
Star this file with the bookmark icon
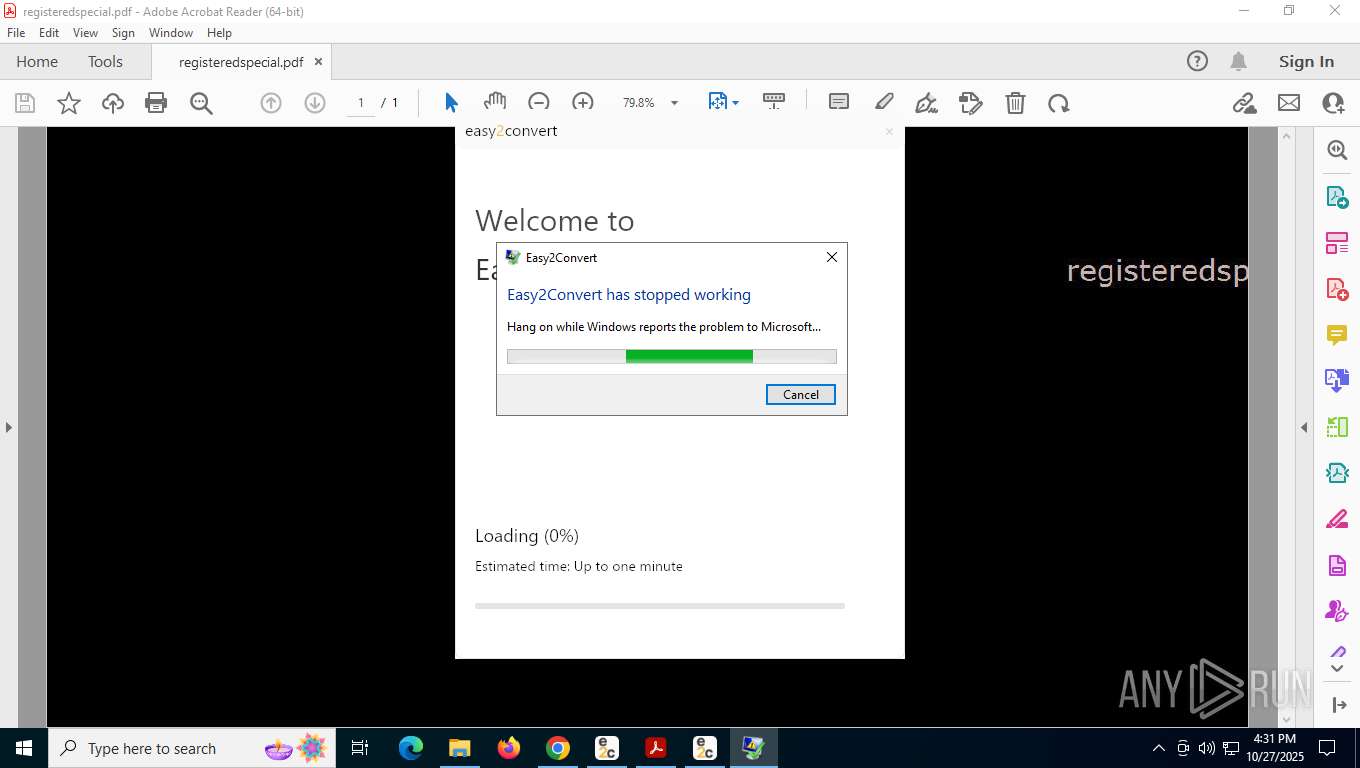point(69,103)
